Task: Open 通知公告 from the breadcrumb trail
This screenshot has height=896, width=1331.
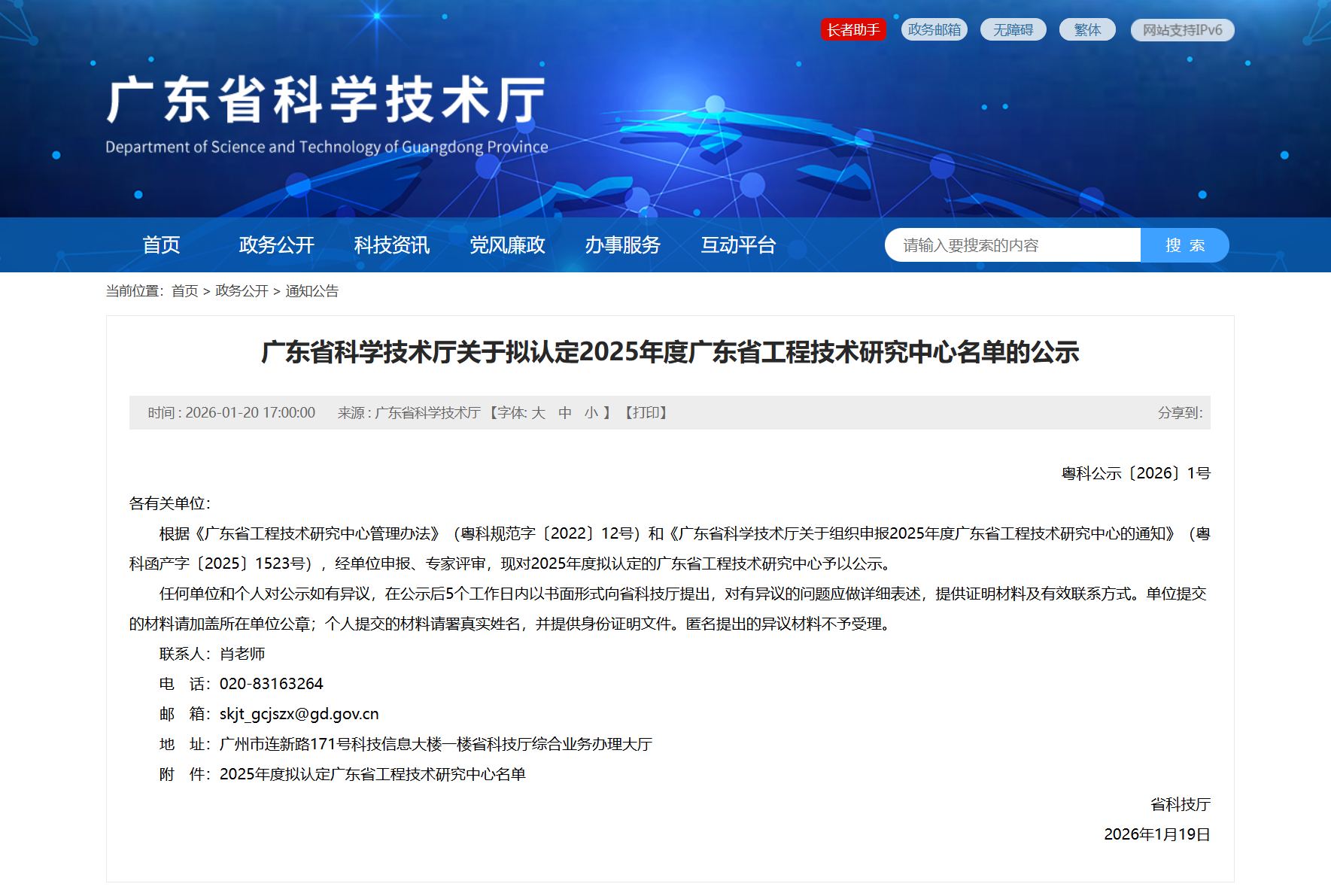Action: point(311,291)
